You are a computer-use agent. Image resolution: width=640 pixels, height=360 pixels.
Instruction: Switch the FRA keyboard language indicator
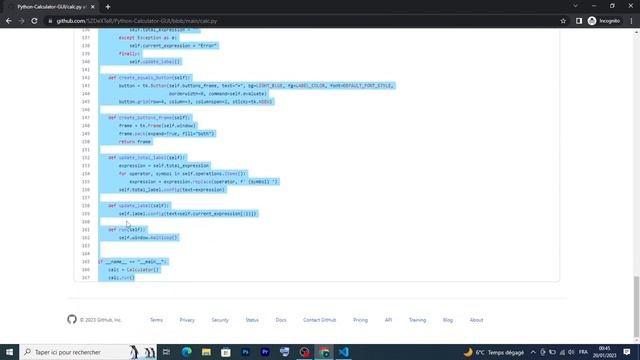[583, 352]
